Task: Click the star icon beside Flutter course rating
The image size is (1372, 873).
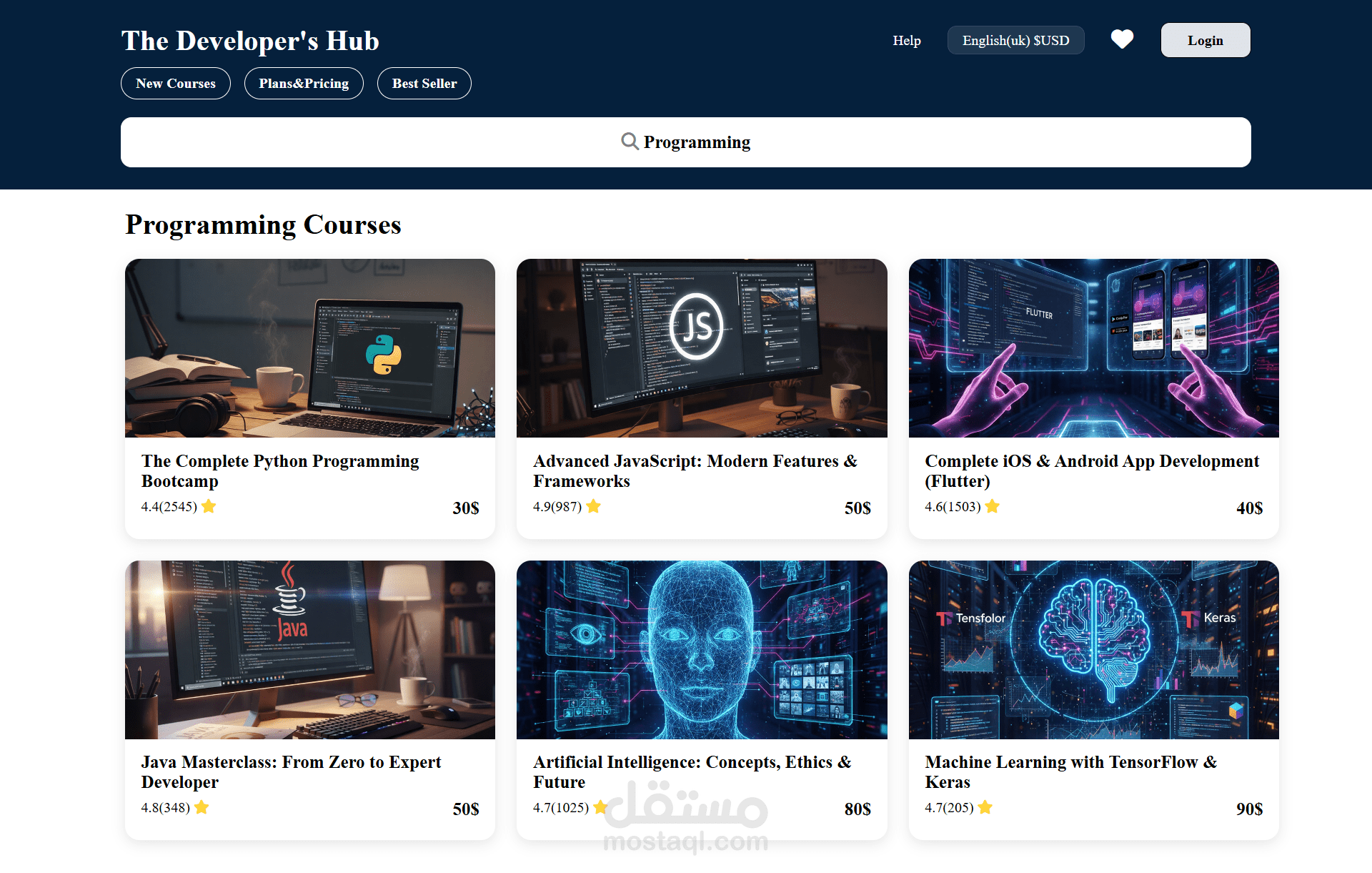Action: point(992,506)
